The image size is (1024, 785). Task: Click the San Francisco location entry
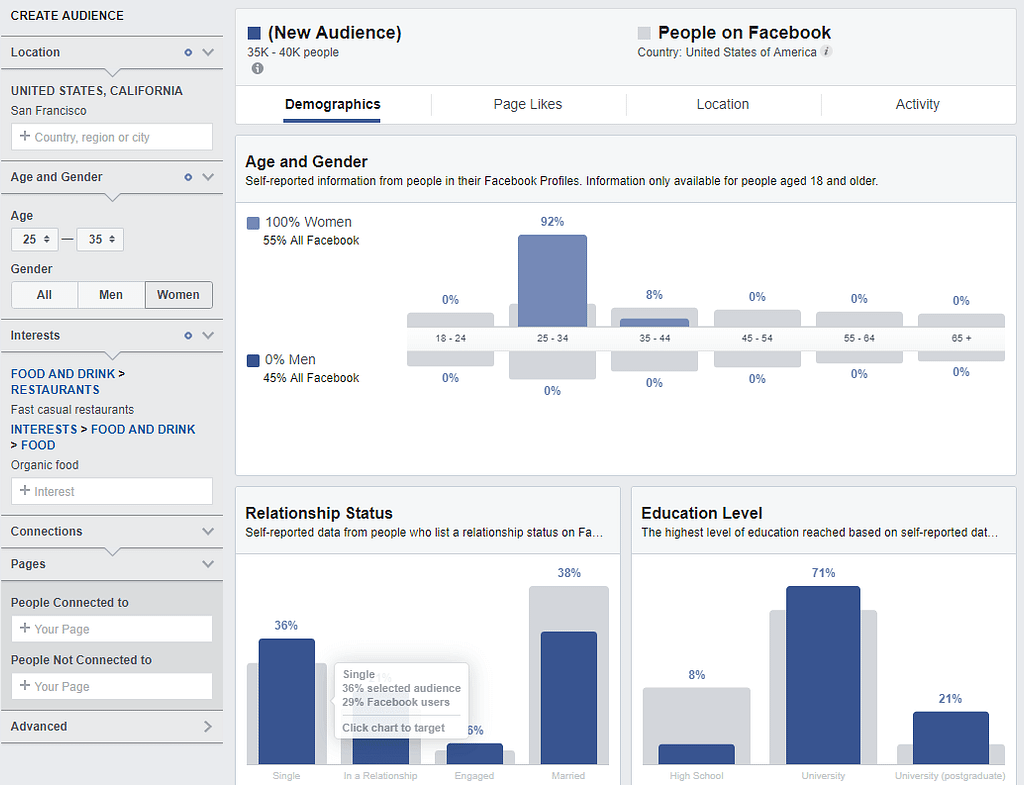pyautogui.click(x=48, y=111)
